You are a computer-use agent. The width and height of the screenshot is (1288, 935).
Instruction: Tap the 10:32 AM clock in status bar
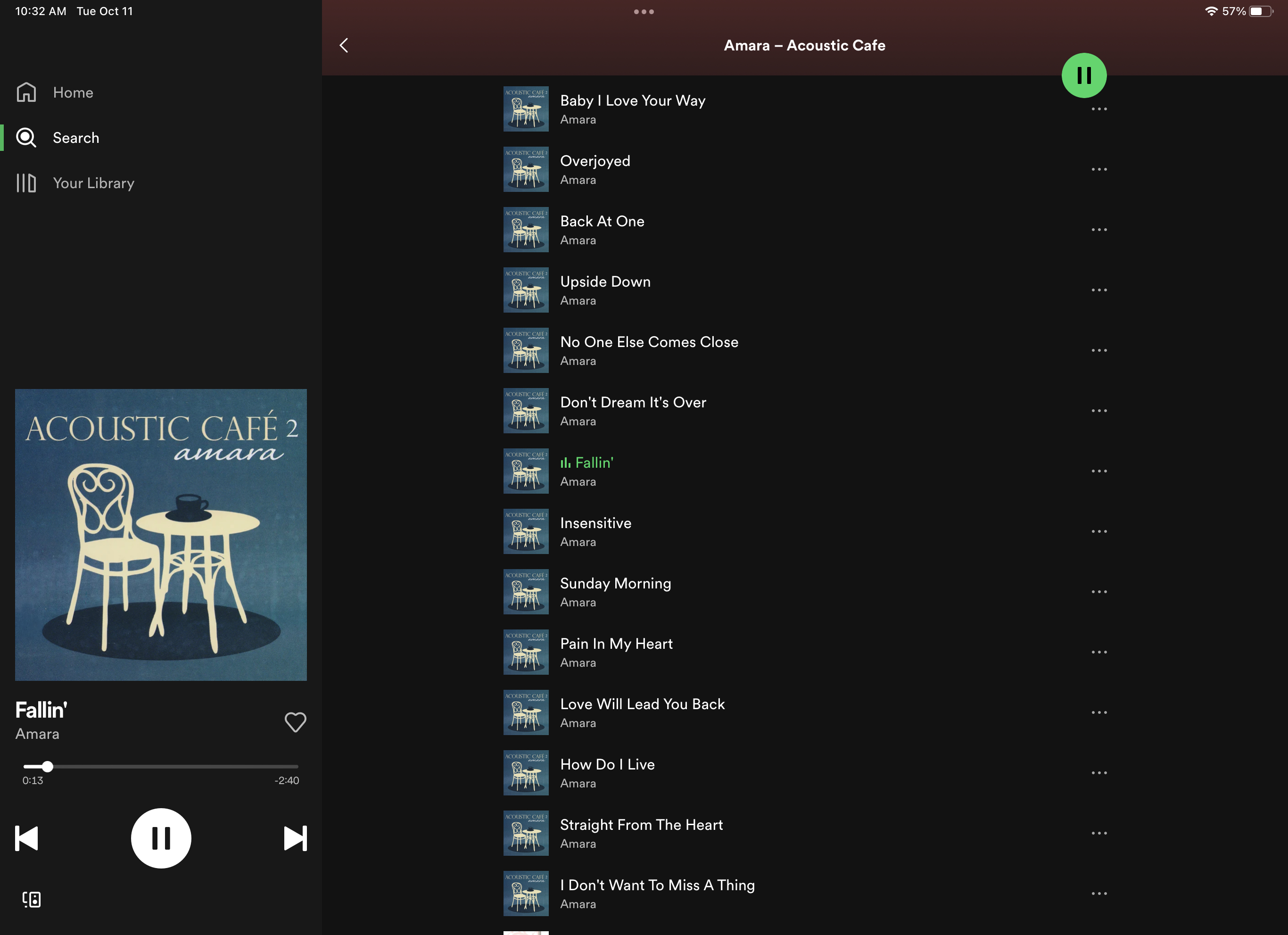pyautogui.click(x=41, y=11)
